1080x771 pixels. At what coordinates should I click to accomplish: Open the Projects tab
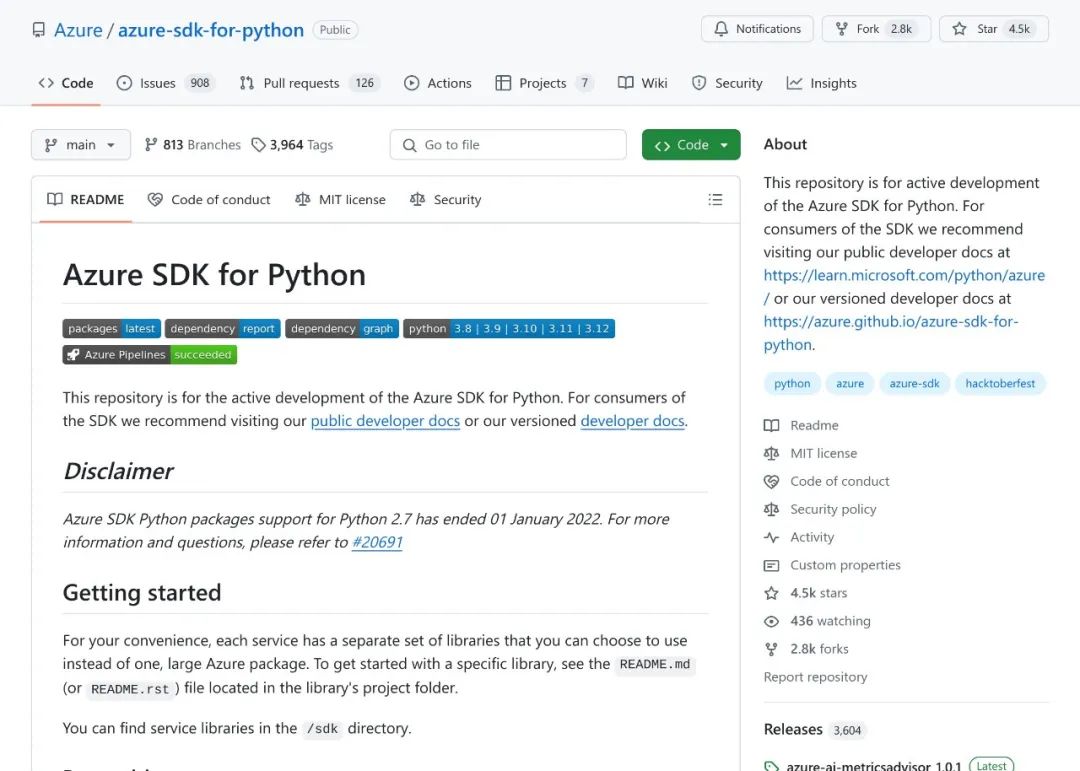544,83
